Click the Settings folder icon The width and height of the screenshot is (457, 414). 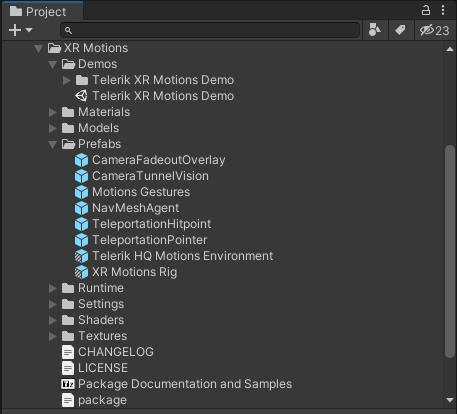tap(68, 304)
